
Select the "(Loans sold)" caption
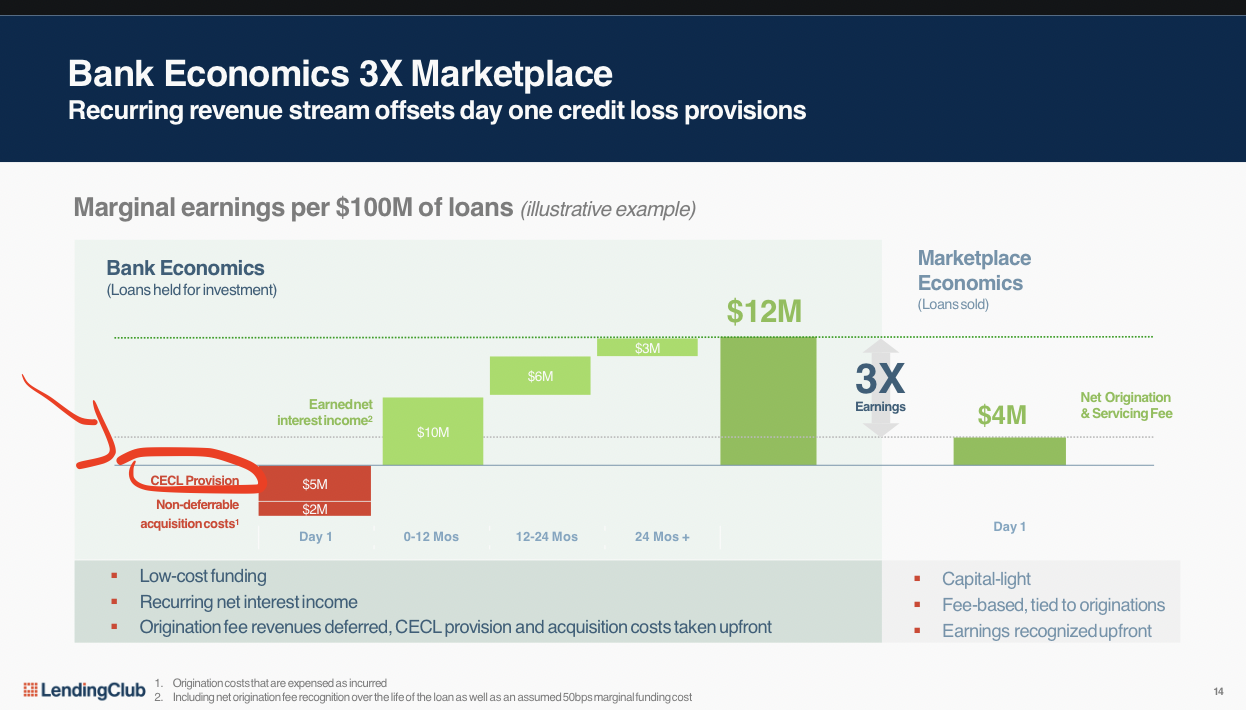tap(953, 304)
